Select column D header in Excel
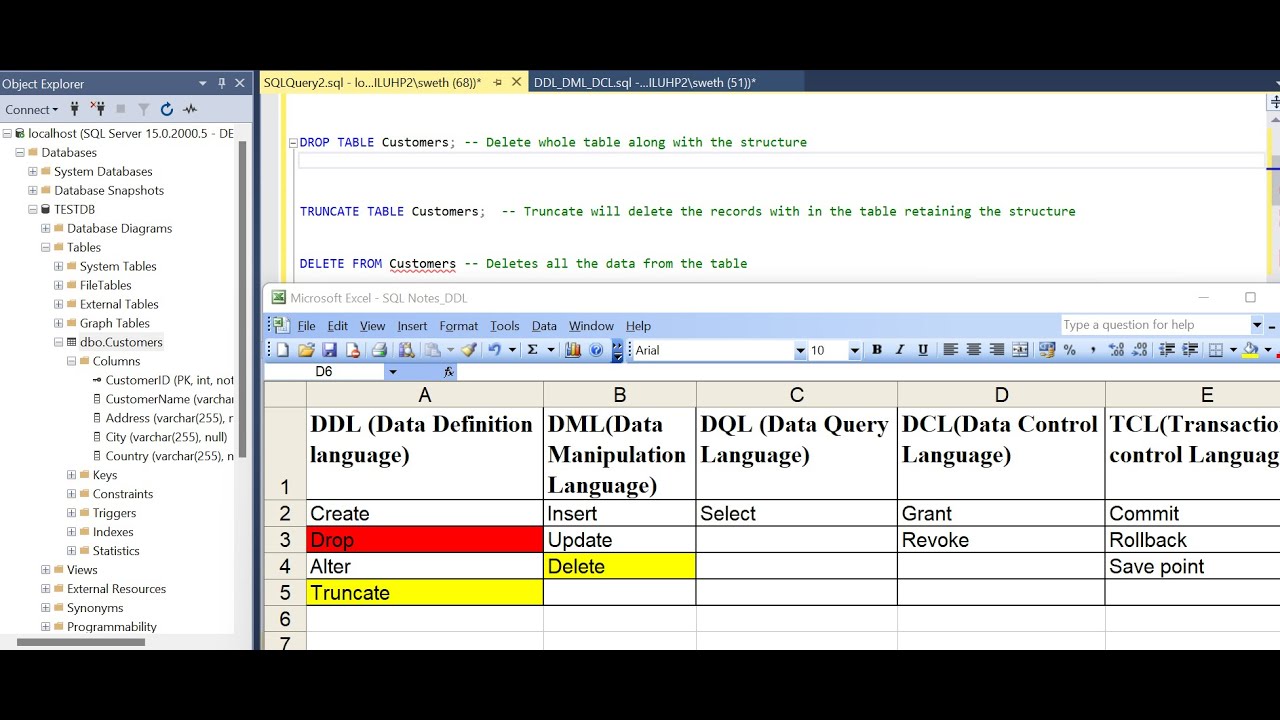Screen dimensions: 1280x720 point(1001,395)
